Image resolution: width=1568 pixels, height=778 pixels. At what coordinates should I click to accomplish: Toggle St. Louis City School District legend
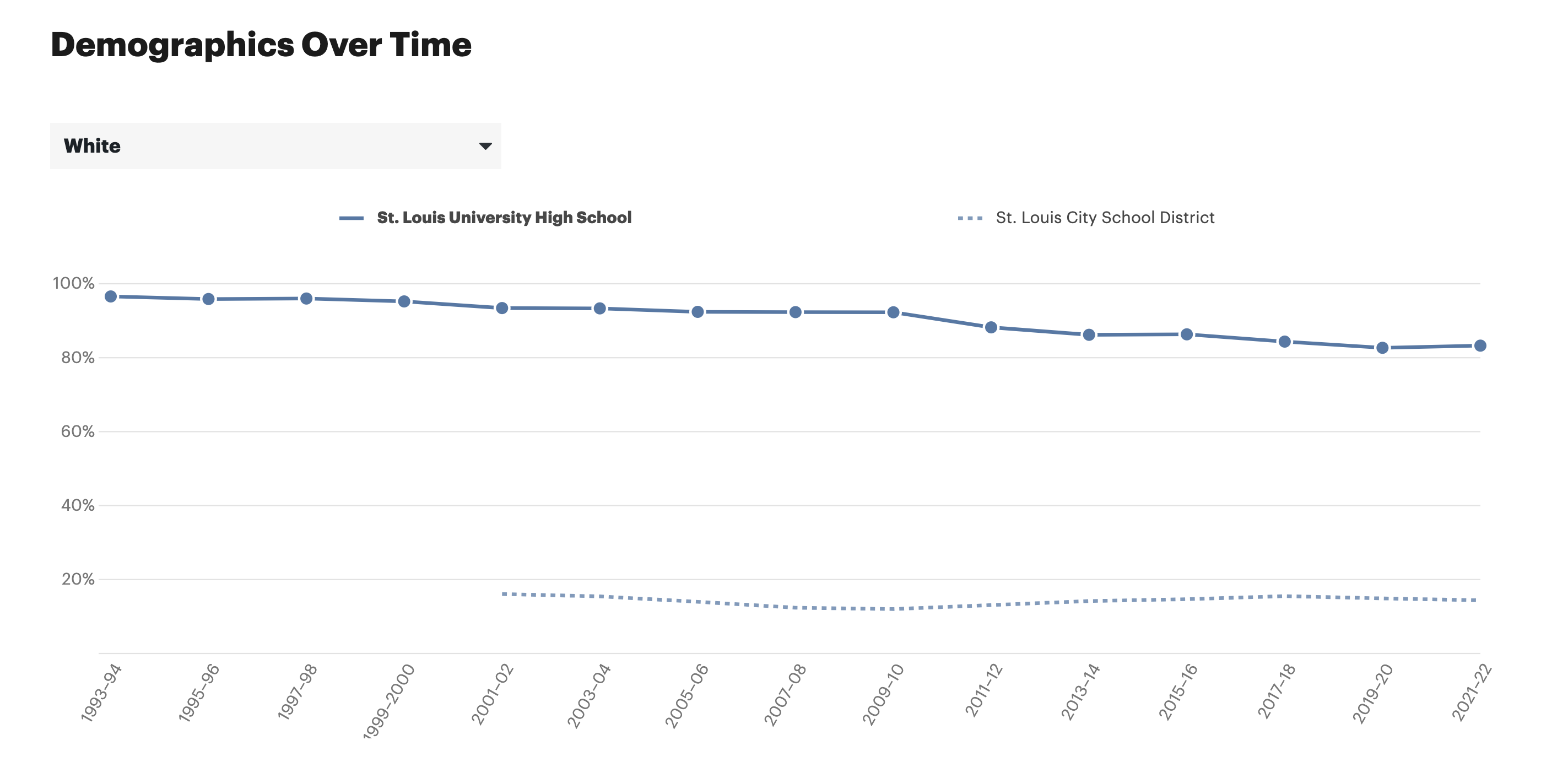[1104, 218]
